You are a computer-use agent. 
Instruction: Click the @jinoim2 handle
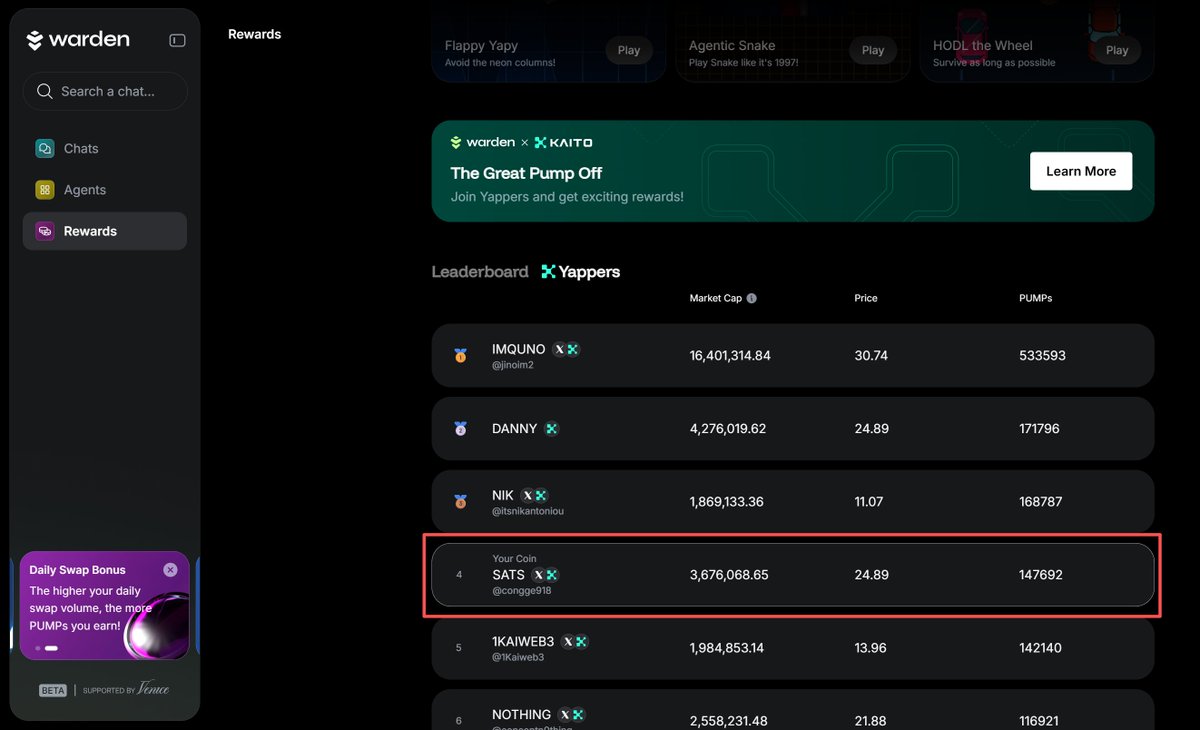point(513,365)
